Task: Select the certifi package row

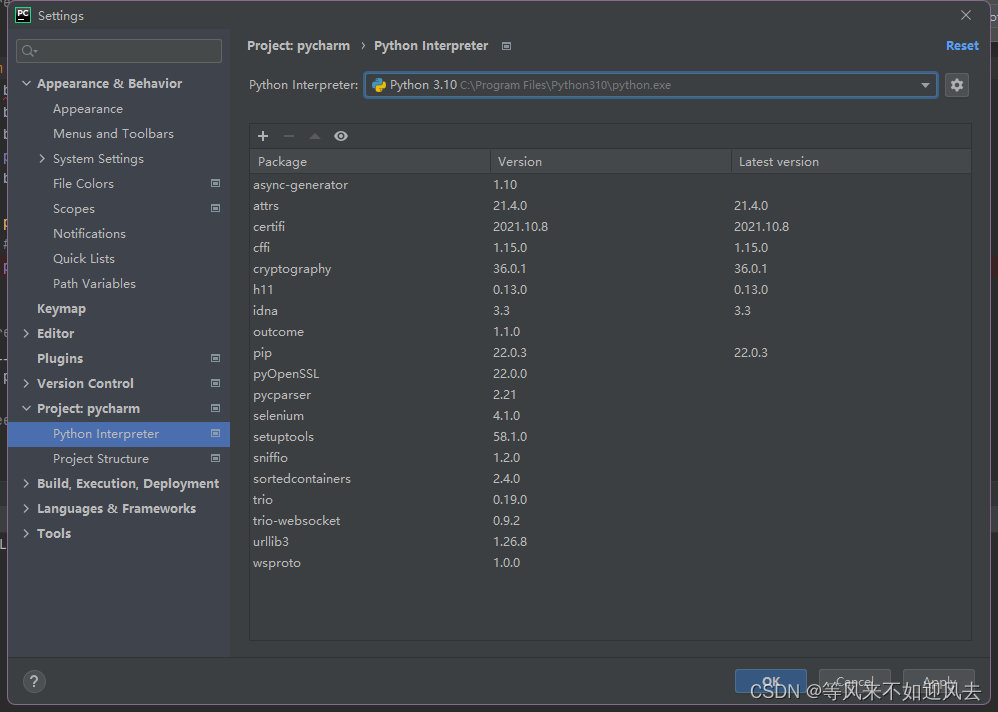Action: 610,227
